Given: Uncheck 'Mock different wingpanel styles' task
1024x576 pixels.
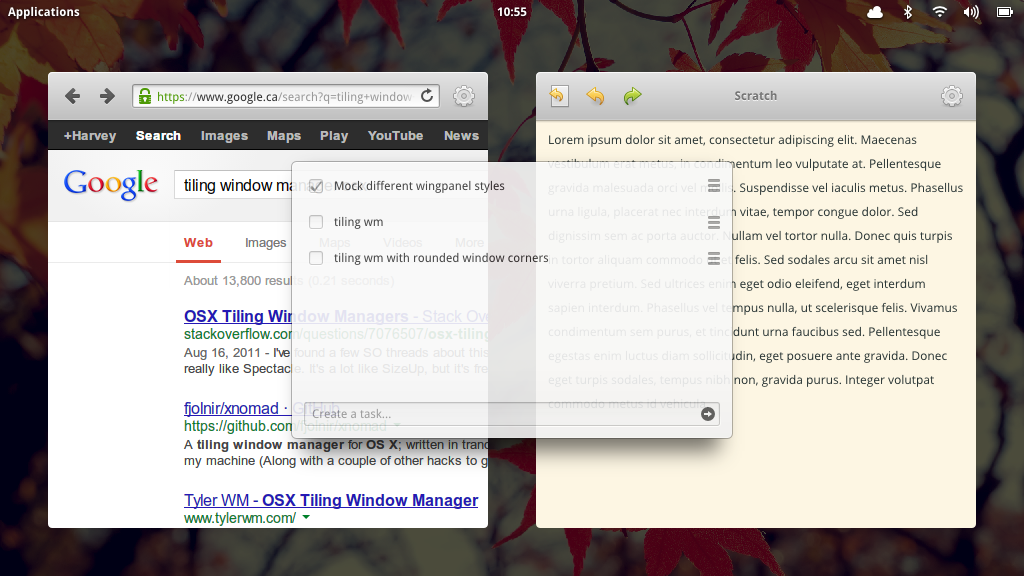Looking at the screenshot, I should coord(316,186).
